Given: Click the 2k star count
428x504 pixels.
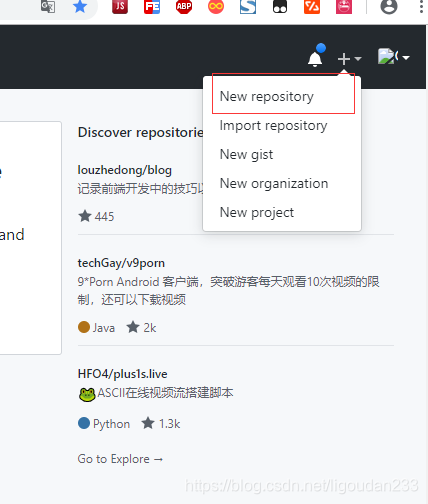Looking at the screenshot, I should tap(141, 328).
